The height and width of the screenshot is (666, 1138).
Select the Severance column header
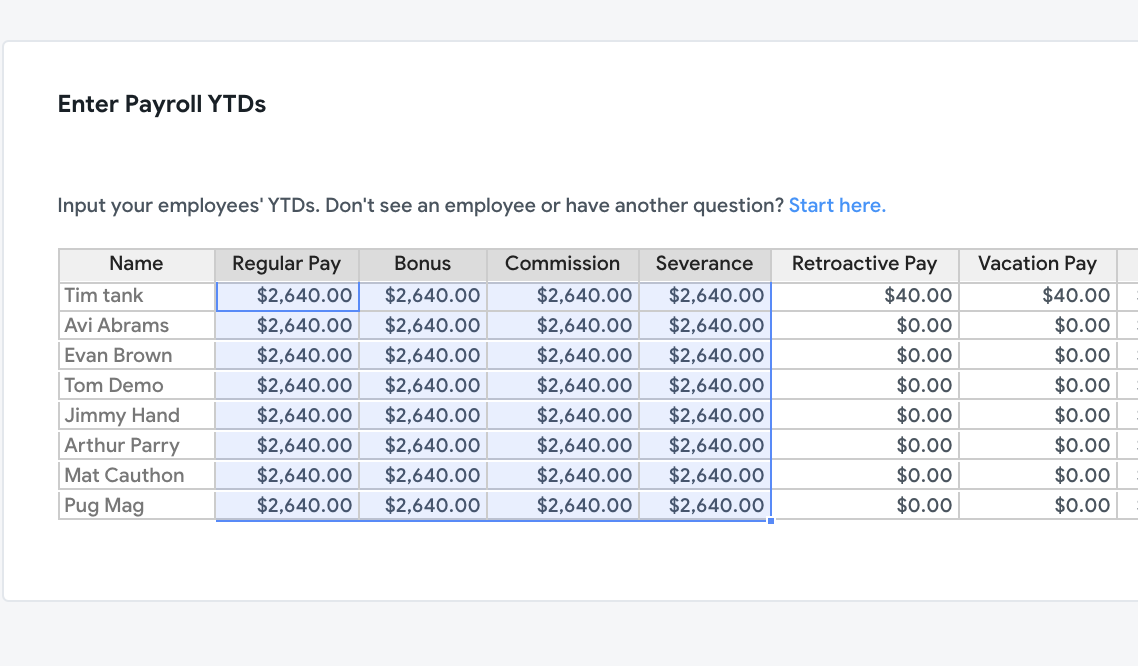point(705,265)
